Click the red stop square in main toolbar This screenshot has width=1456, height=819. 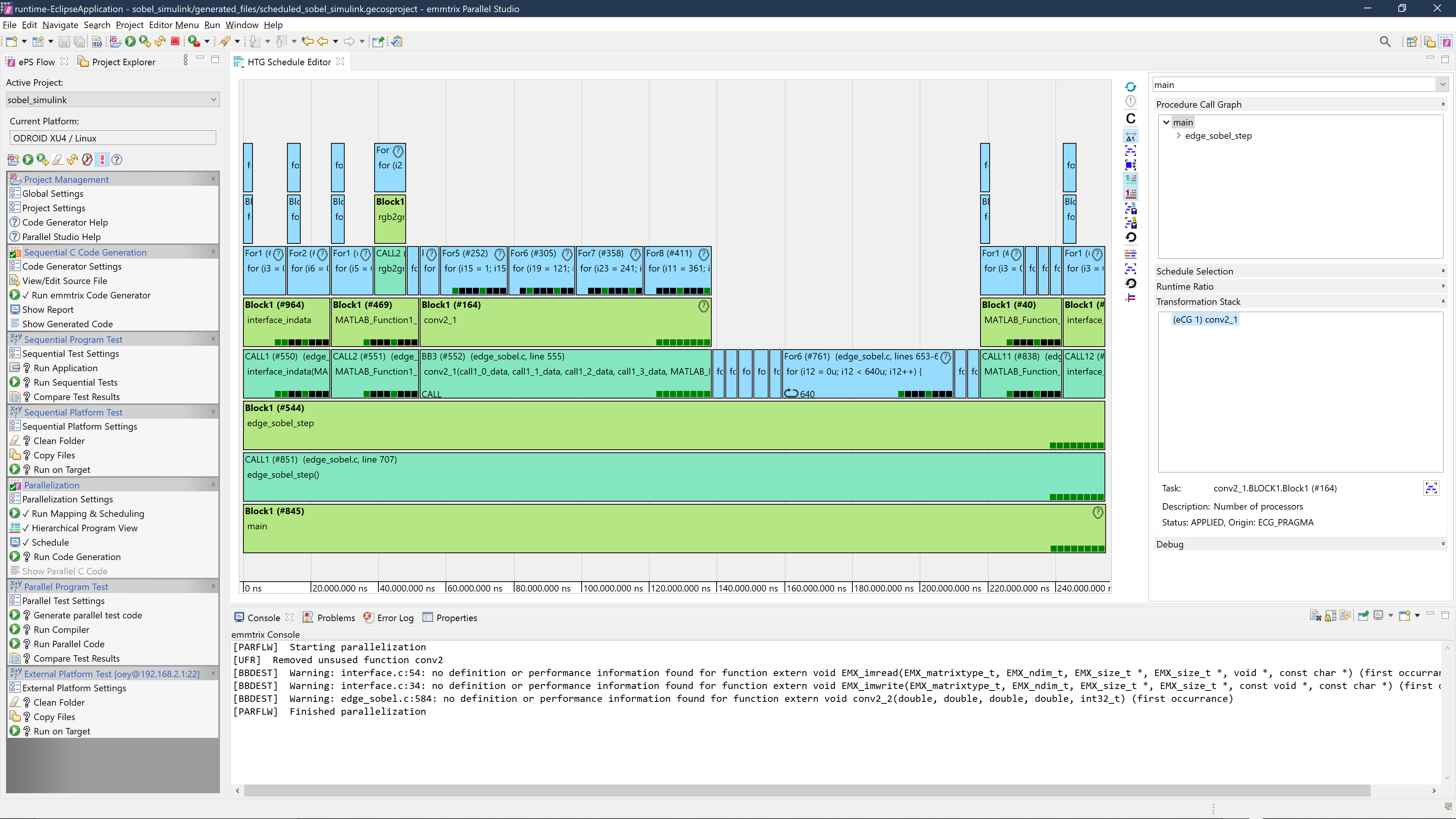pos(175,41)
